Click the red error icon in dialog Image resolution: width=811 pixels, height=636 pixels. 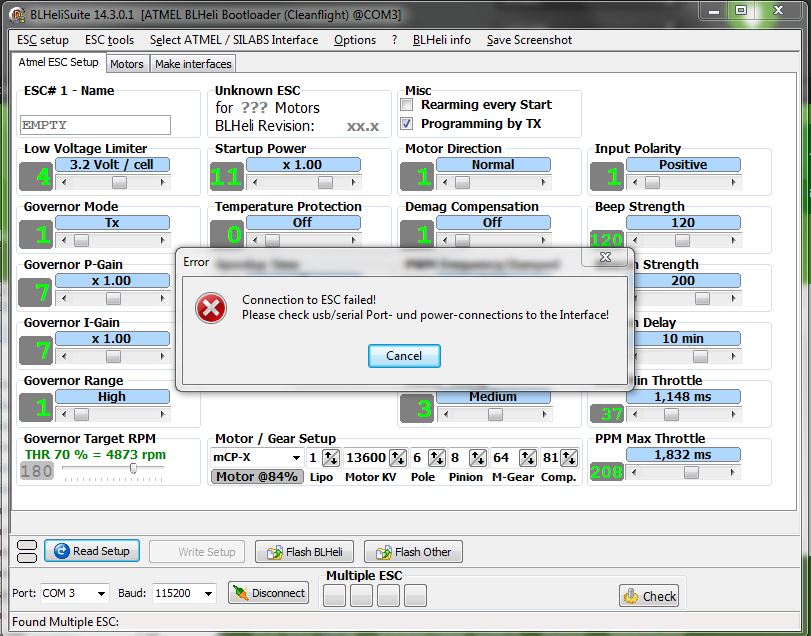click(211, 308)
